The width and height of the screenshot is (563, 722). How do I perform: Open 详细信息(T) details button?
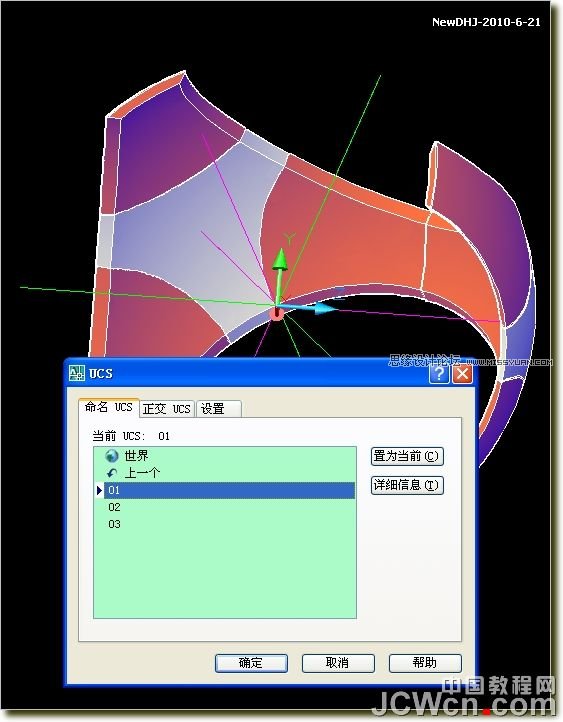[x=407, y=485]
